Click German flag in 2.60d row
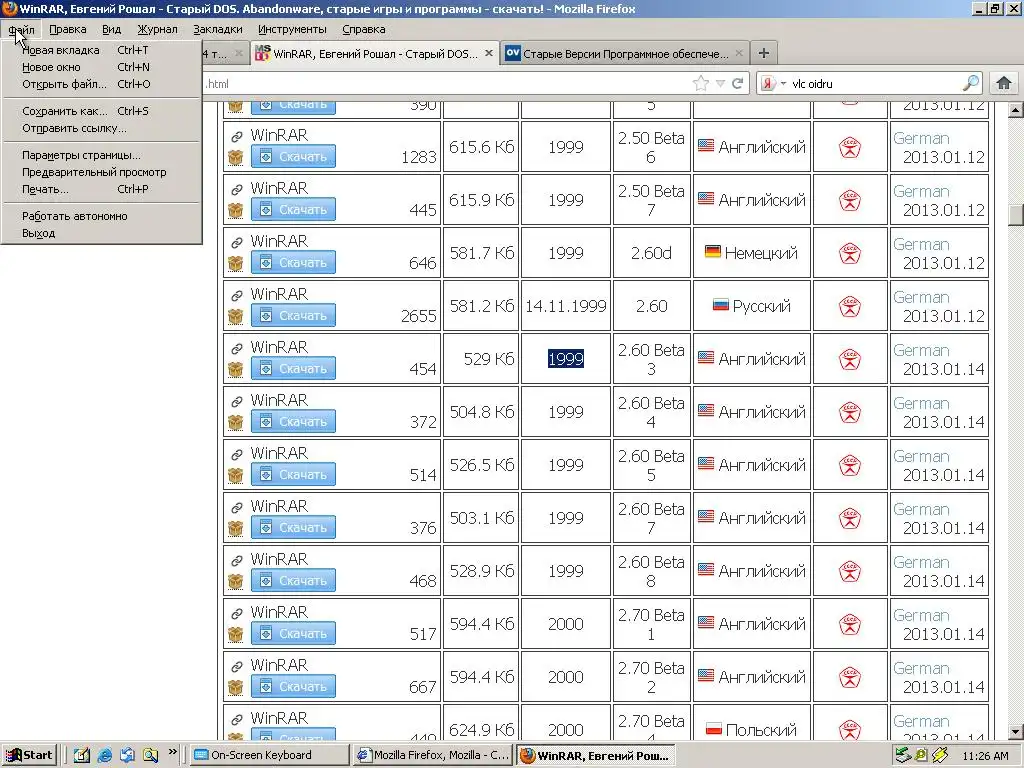 (713, 251)
